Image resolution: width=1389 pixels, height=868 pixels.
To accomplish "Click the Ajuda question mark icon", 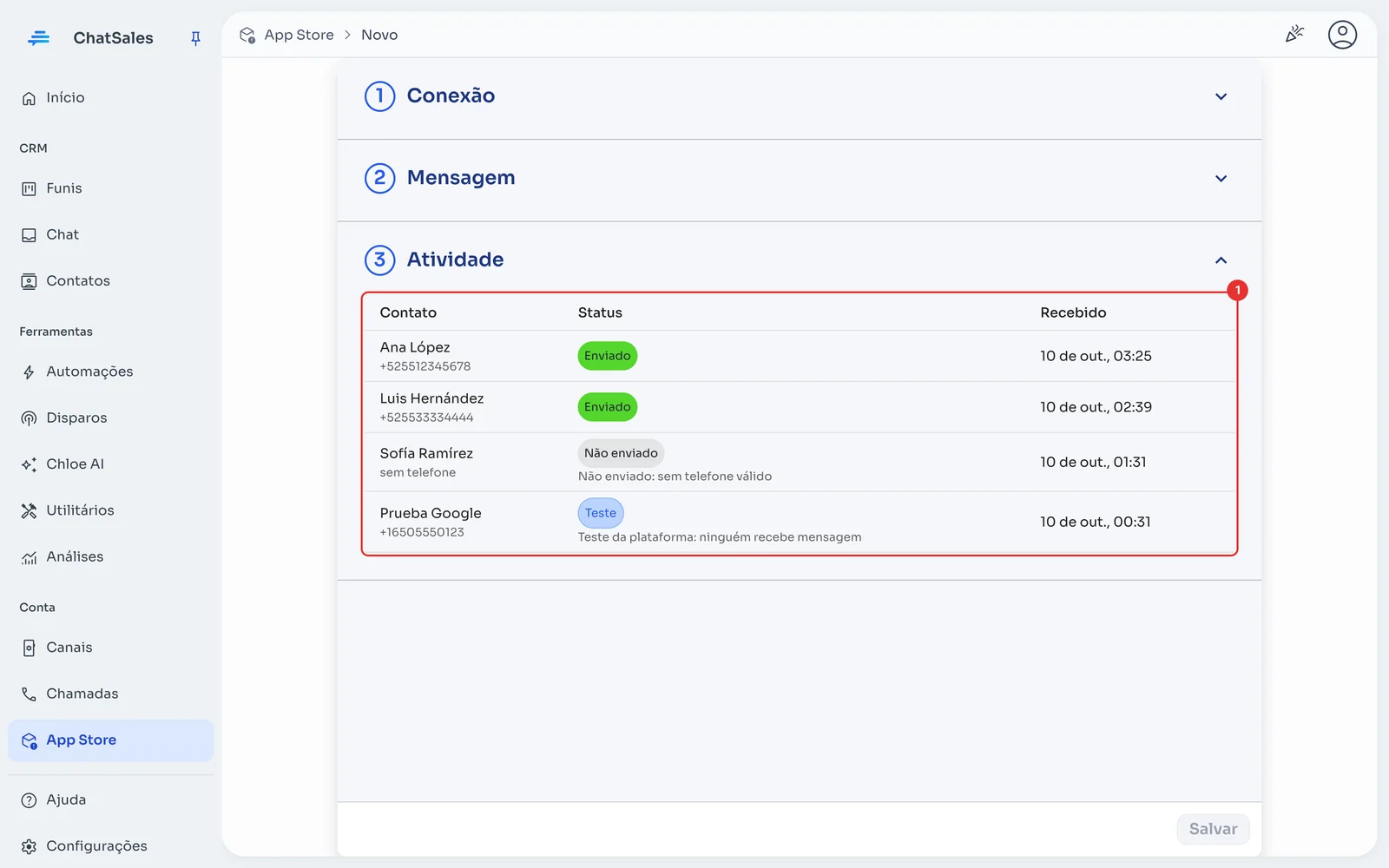I will pyautogui.click(x=29, y=800).
